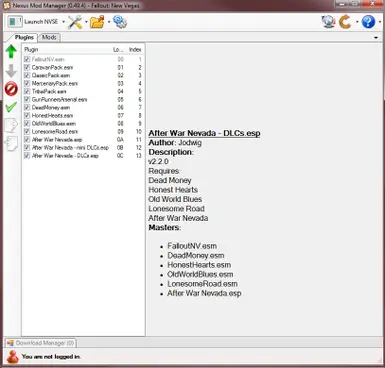
Task: Click the Launch NVSE button
Action: point(33,22)
